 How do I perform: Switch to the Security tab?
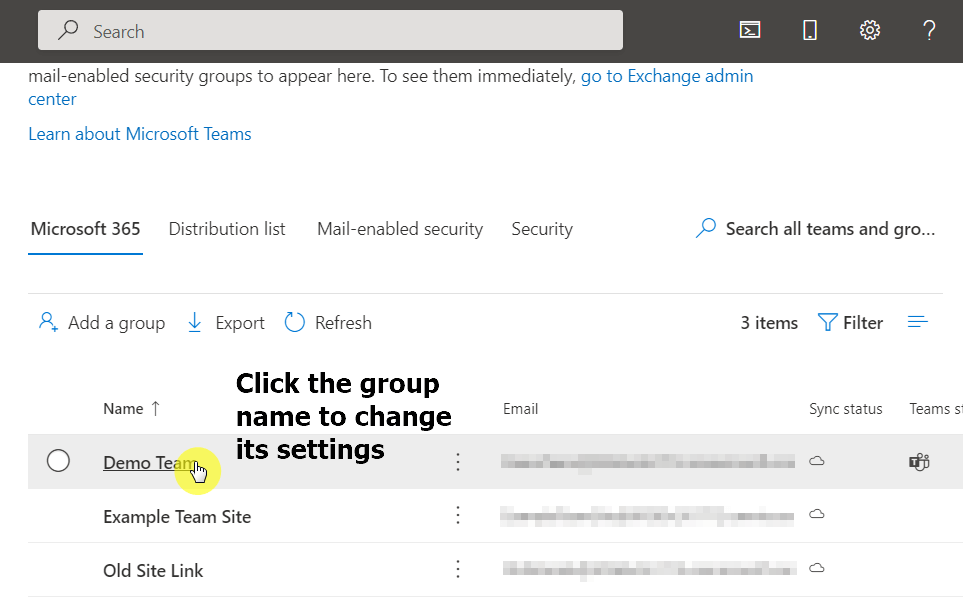(x=542, y=229)
